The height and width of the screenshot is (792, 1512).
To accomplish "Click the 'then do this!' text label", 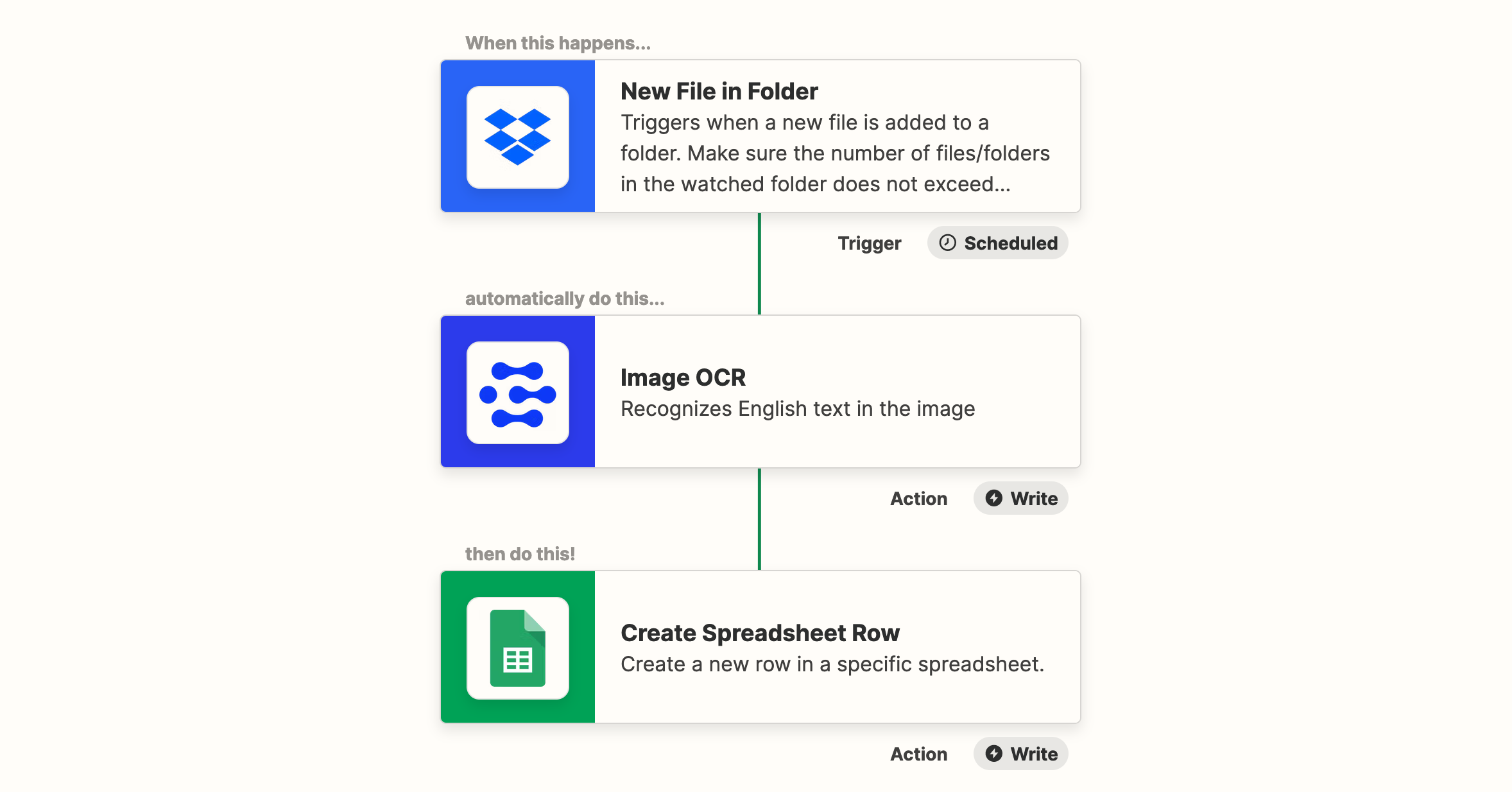I will 519,553.
